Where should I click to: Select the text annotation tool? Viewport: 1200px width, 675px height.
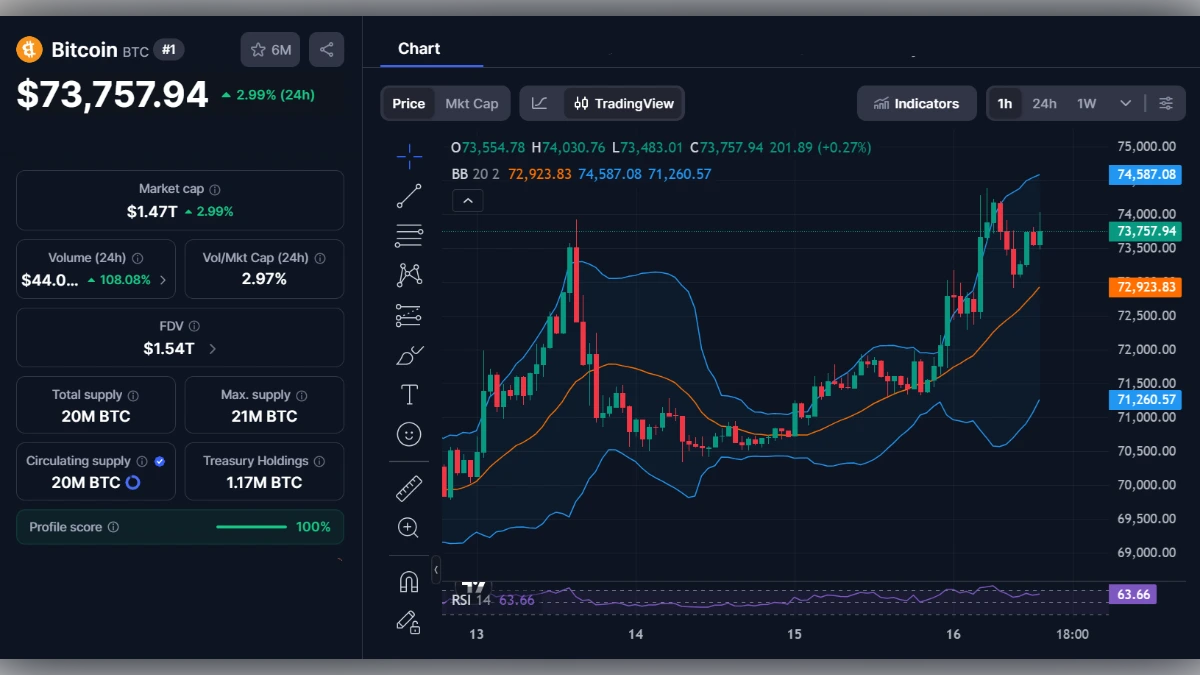[x=409, y=394]
